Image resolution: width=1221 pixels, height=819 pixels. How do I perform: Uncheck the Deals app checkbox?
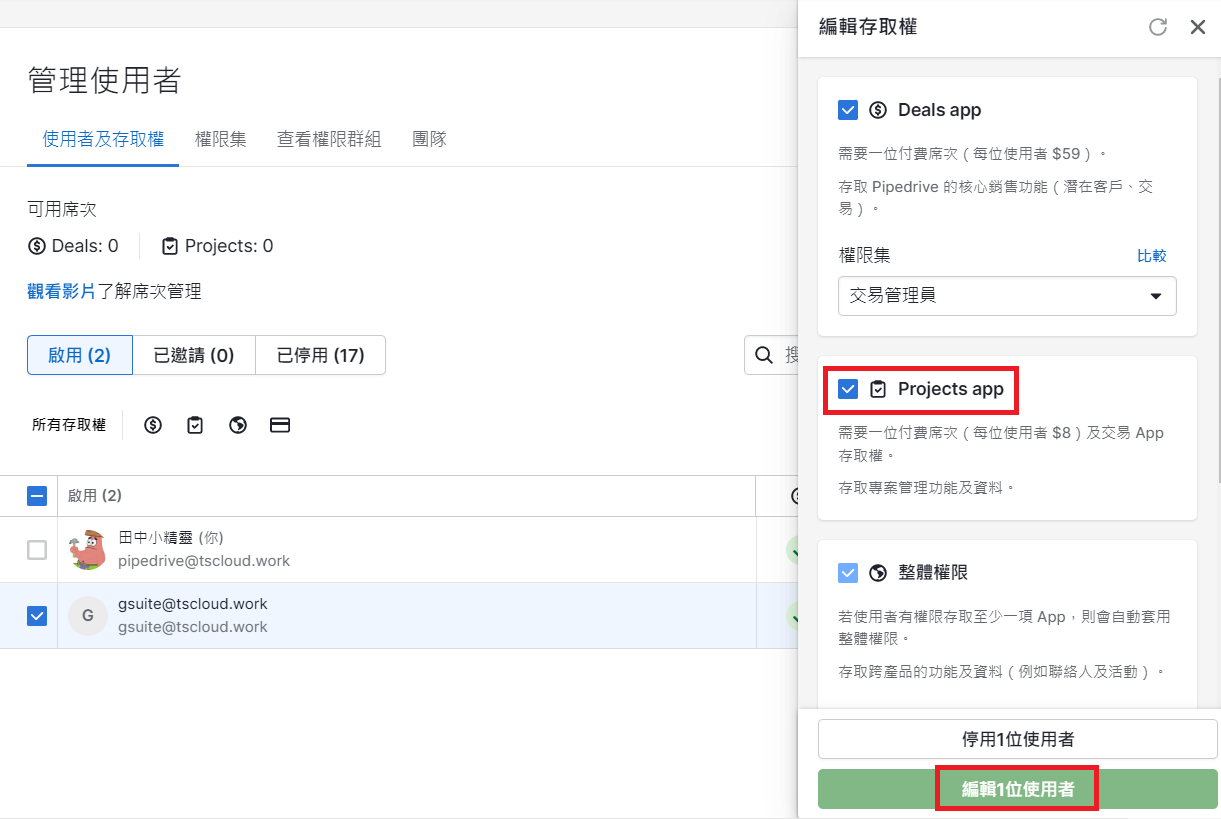848,110
